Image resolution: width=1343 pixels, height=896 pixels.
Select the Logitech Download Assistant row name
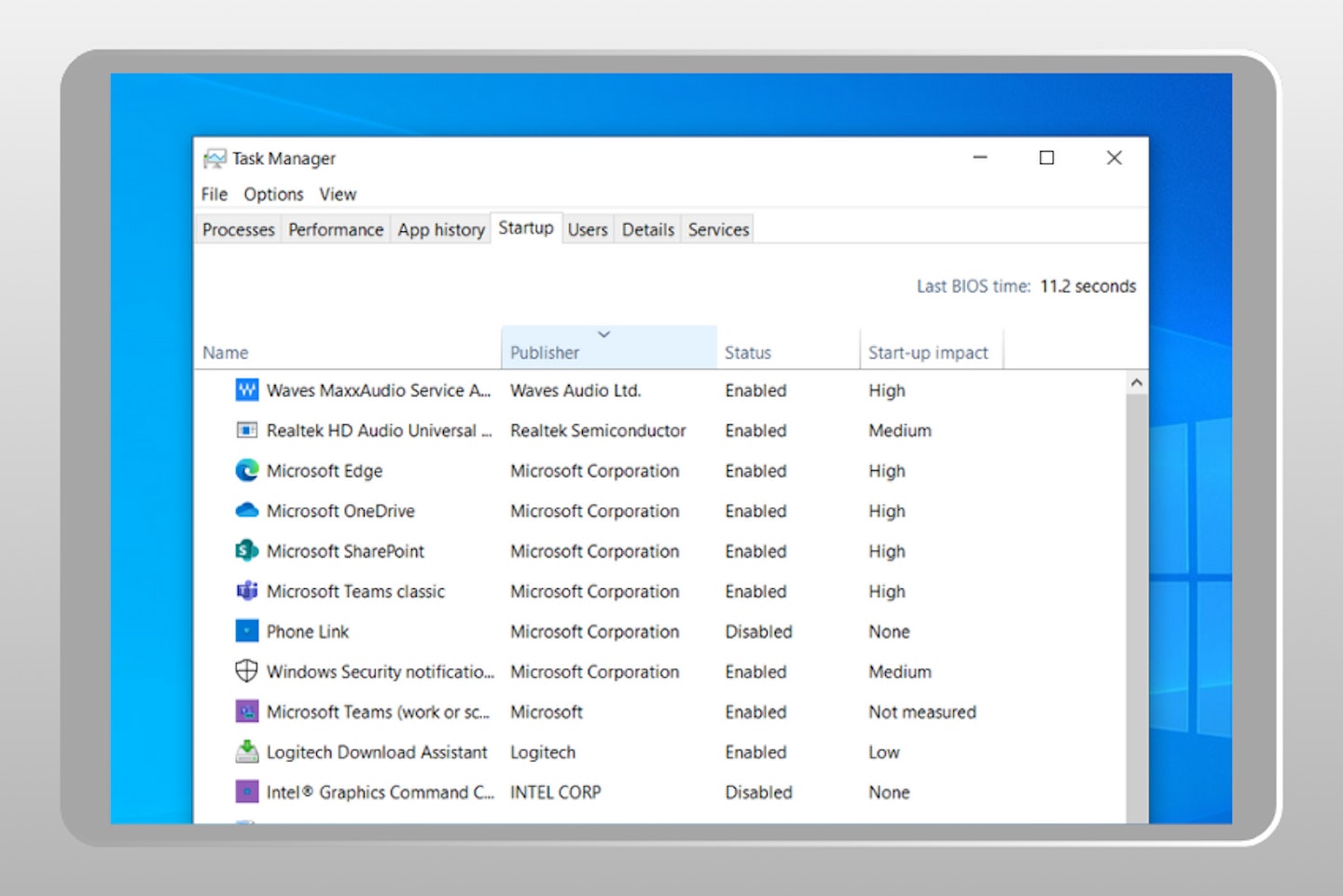click(377, 751)
